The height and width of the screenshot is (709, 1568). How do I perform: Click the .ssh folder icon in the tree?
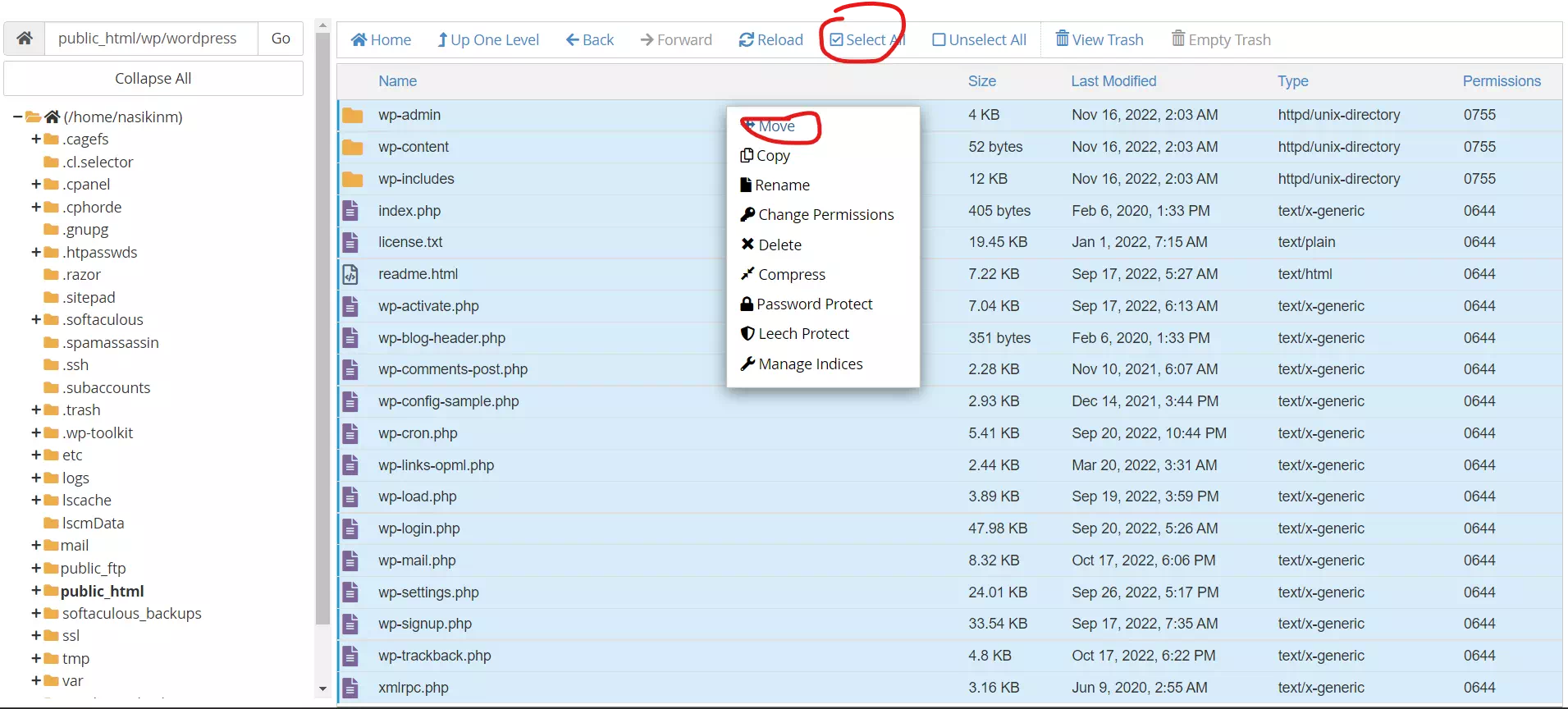coord(51,364)
